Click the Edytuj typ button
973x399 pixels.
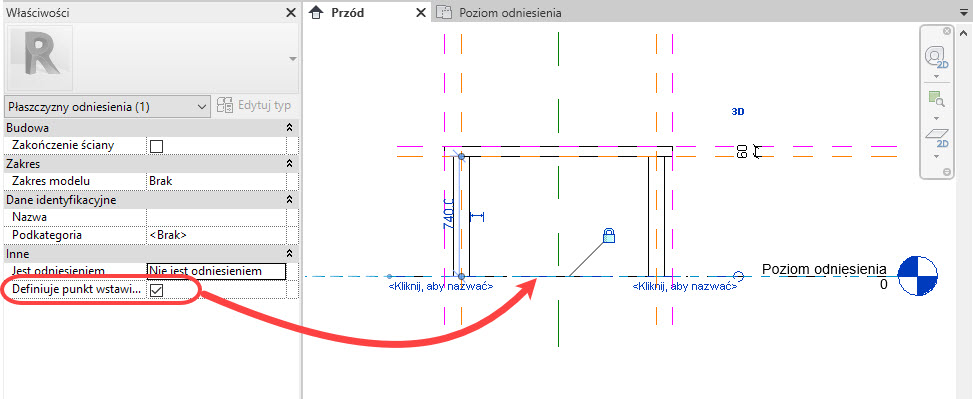[254, 105]
